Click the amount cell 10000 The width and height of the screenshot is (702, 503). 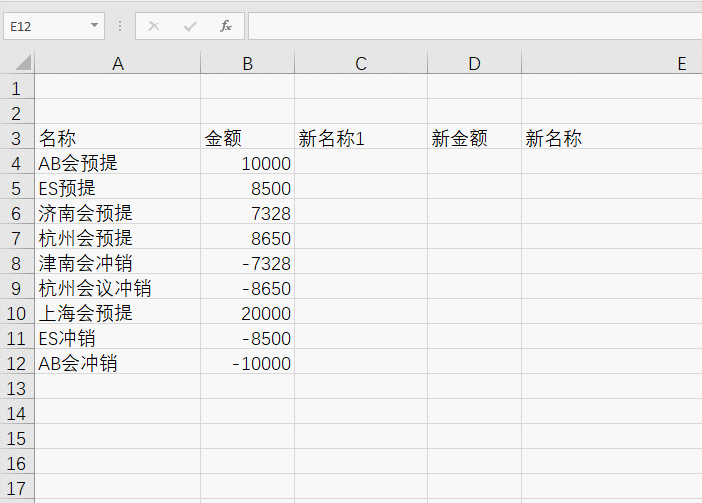pos(248,163)
